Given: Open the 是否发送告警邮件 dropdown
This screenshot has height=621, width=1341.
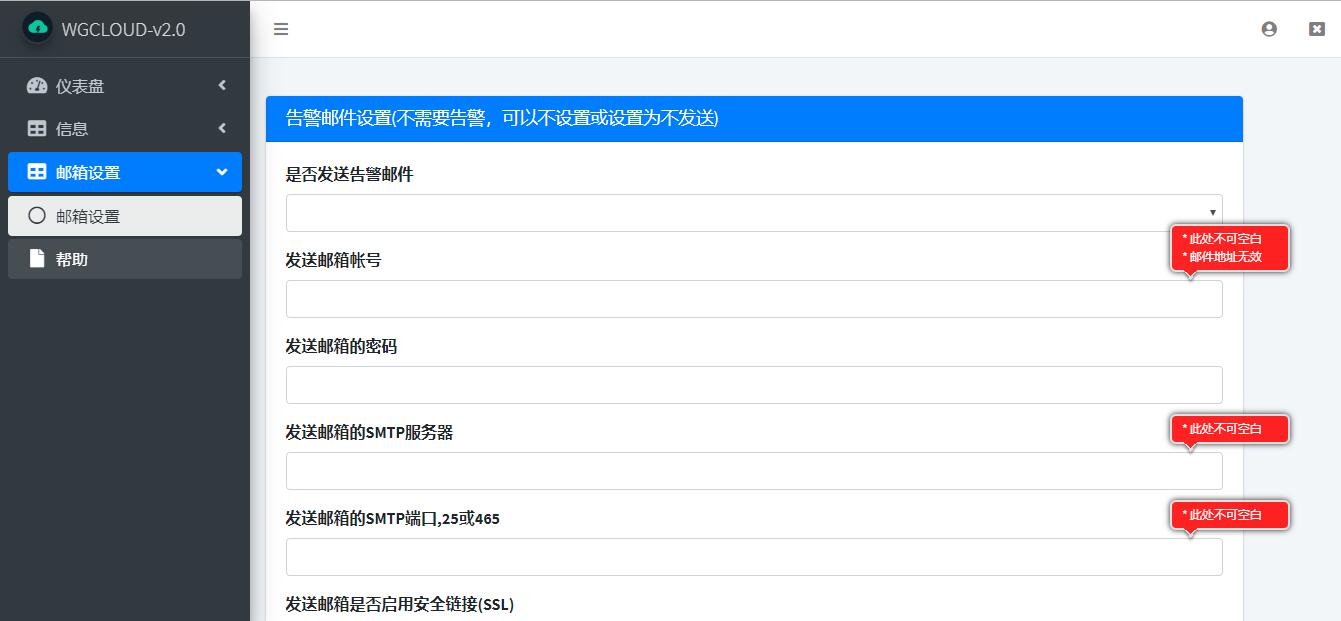Looking at the screenshot, I should 754,213.
